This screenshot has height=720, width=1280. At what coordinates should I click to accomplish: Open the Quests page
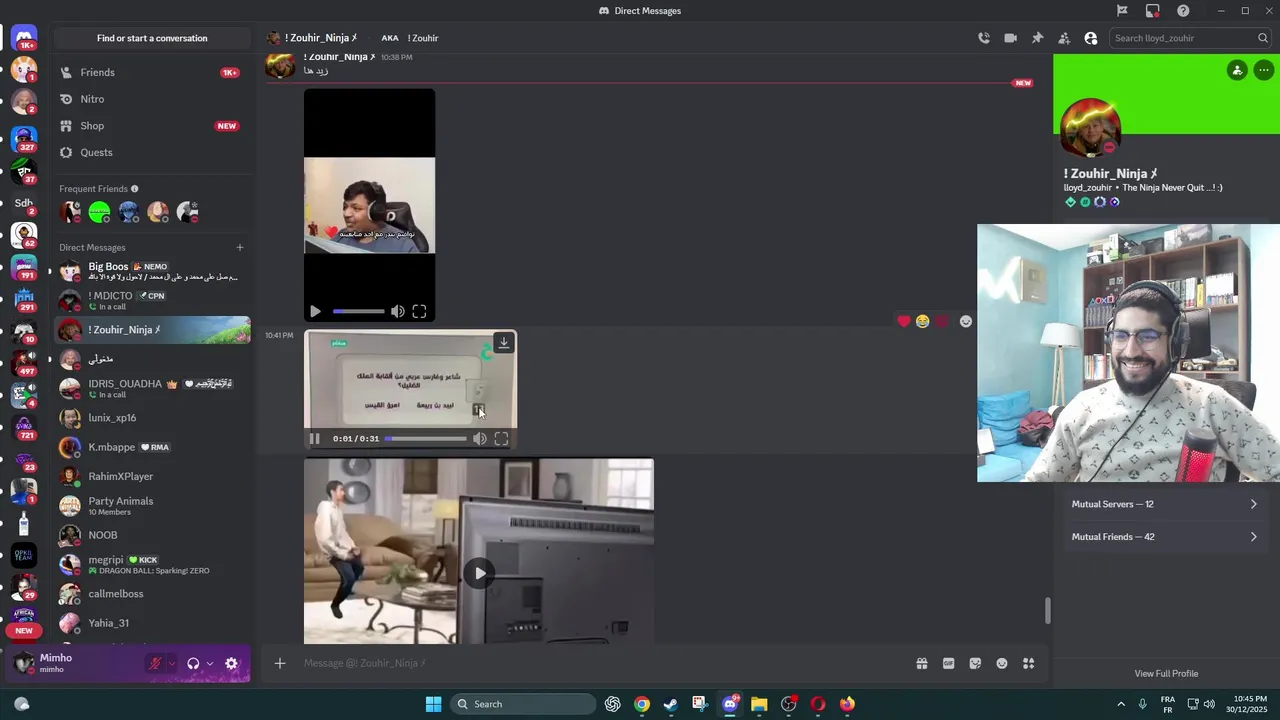(152, 152)
